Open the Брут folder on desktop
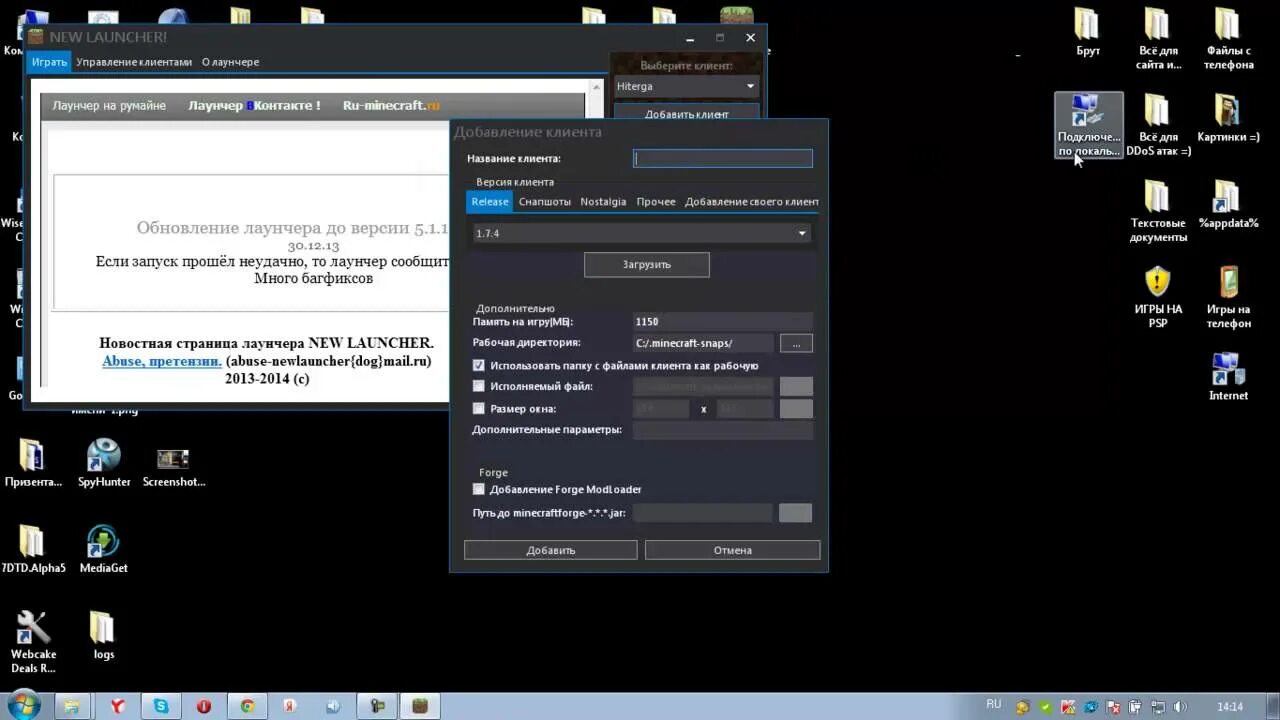1280x720 pixels. [x=1088, y=32]
